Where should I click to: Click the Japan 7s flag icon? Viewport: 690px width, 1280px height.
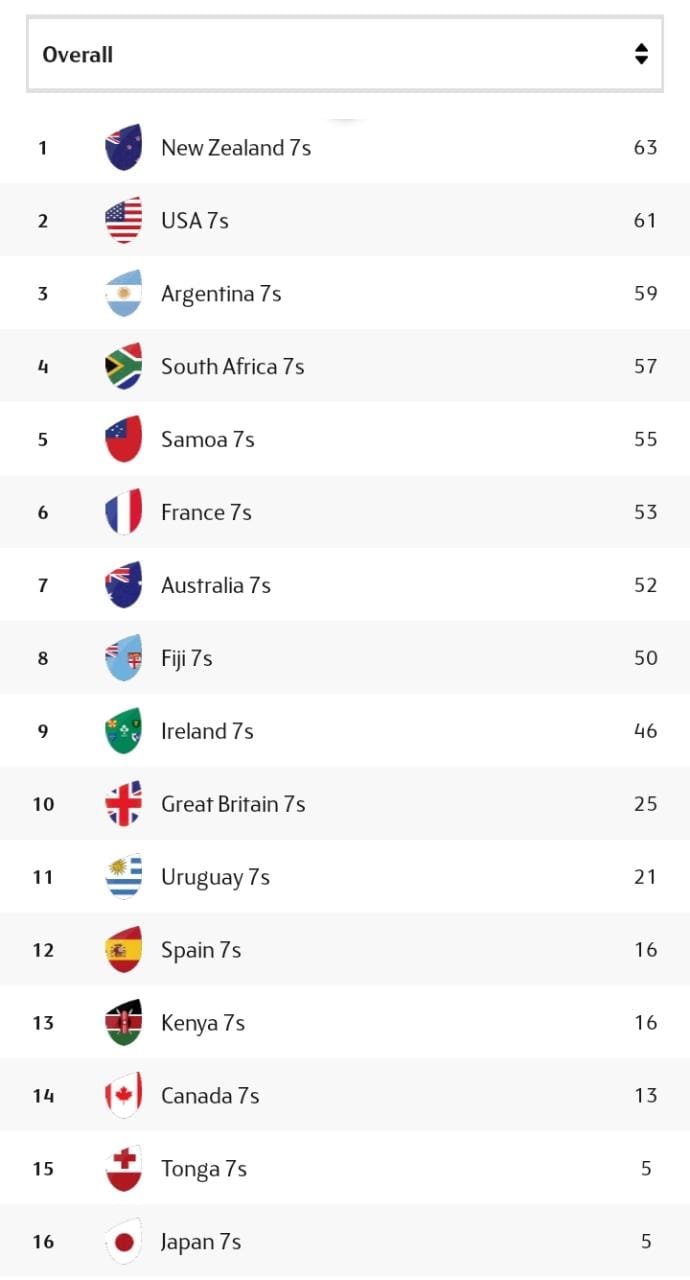124,1242
